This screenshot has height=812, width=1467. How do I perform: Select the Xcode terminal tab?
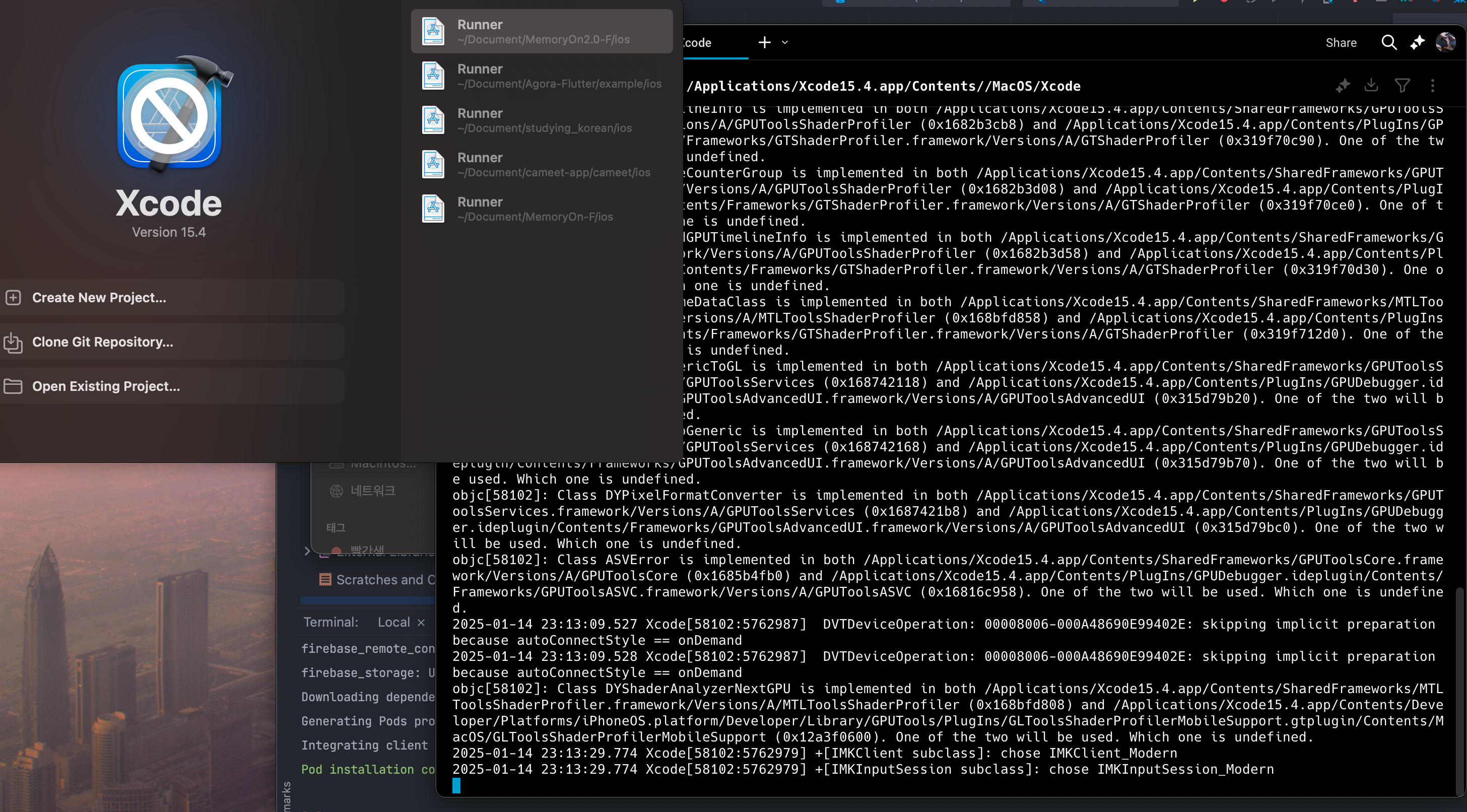click(712, 43)
